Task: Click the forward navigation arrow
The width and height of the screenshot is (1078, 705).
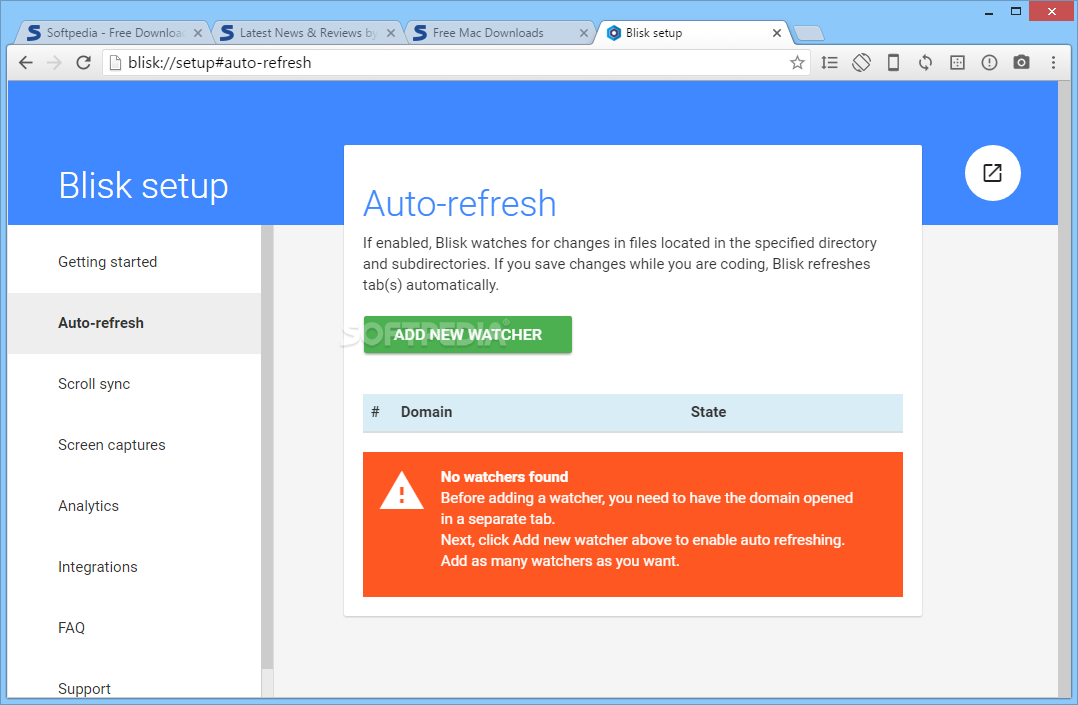Action: (54, 63)
